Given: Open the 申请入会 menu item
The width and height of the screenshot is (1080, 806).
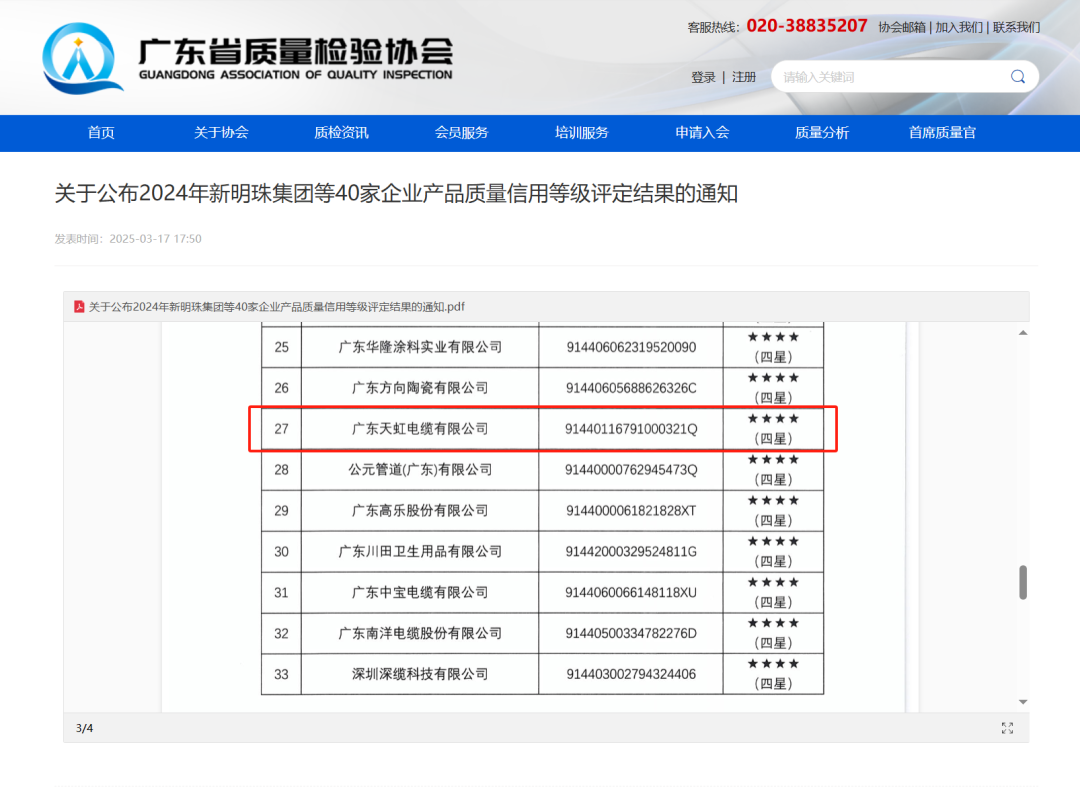Looking at the screenshot, I should (702, 133).
